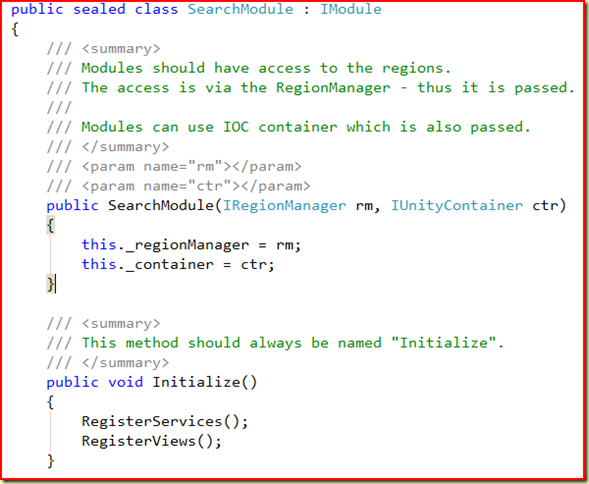
Task: Click the class name SearchModule in declaration
Action: (240, 9)
